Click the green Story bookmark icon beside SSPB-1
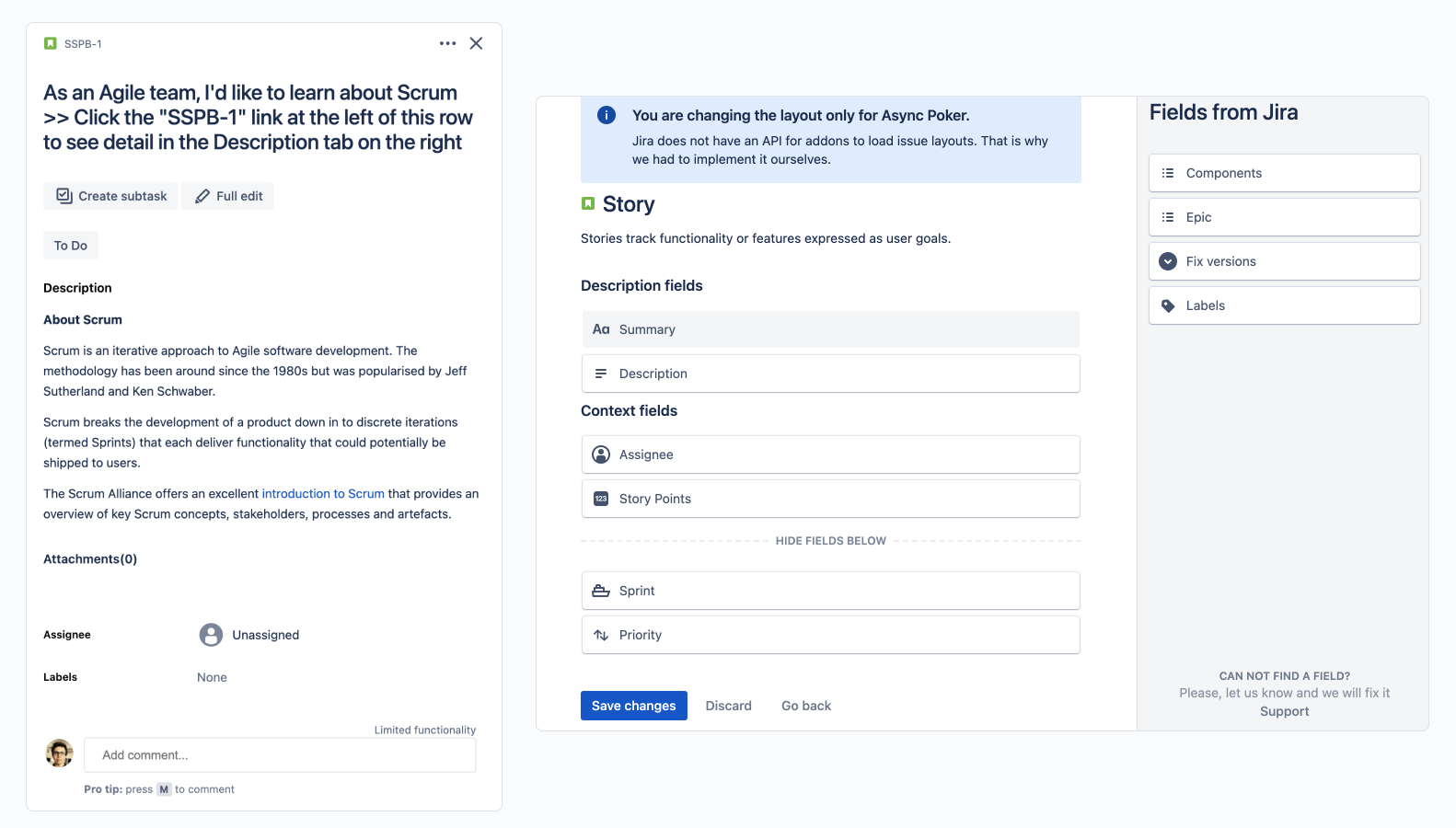 [51, 43]
